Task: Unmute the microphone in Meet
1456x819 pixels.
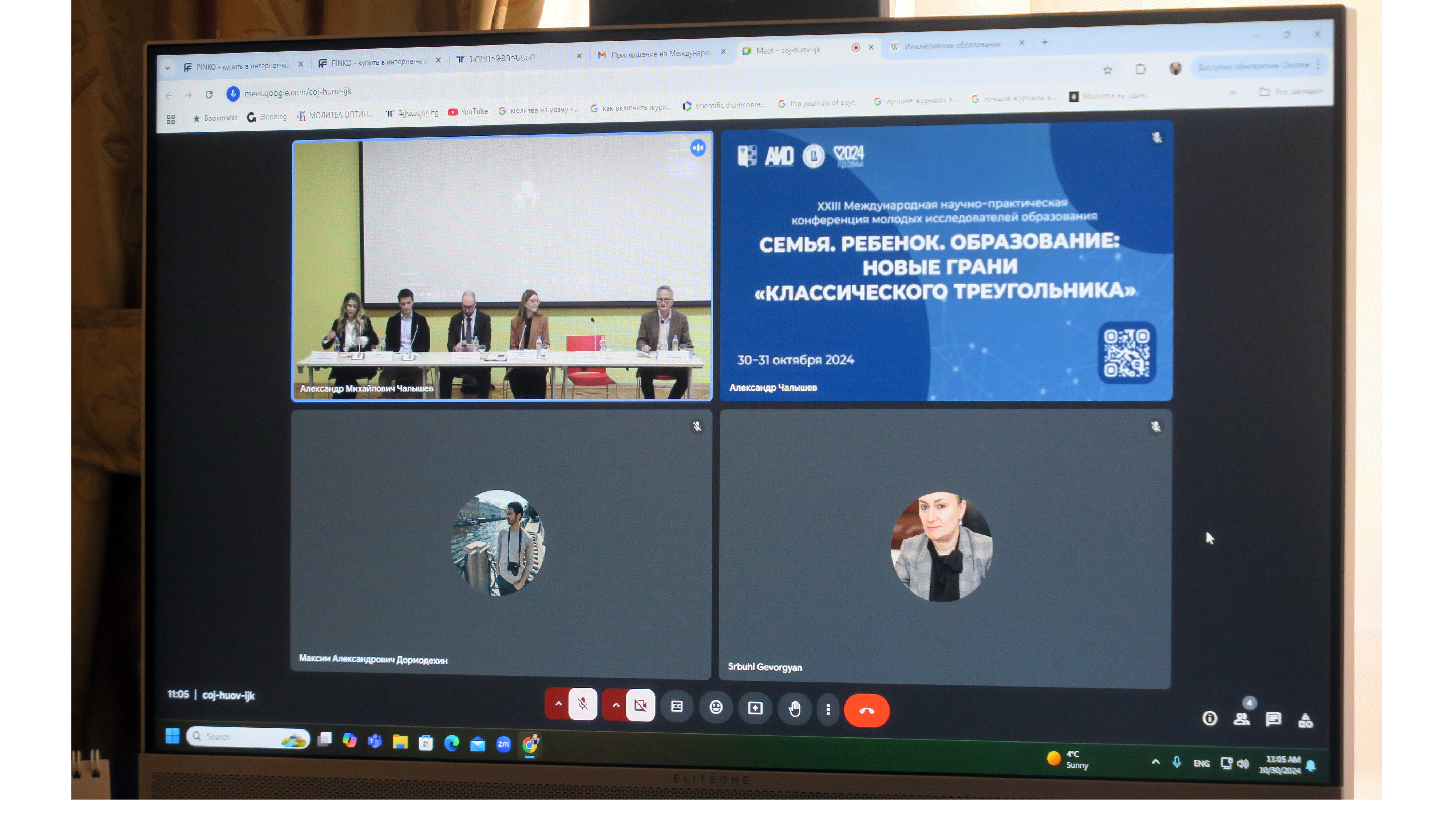Action: [583, 704]
